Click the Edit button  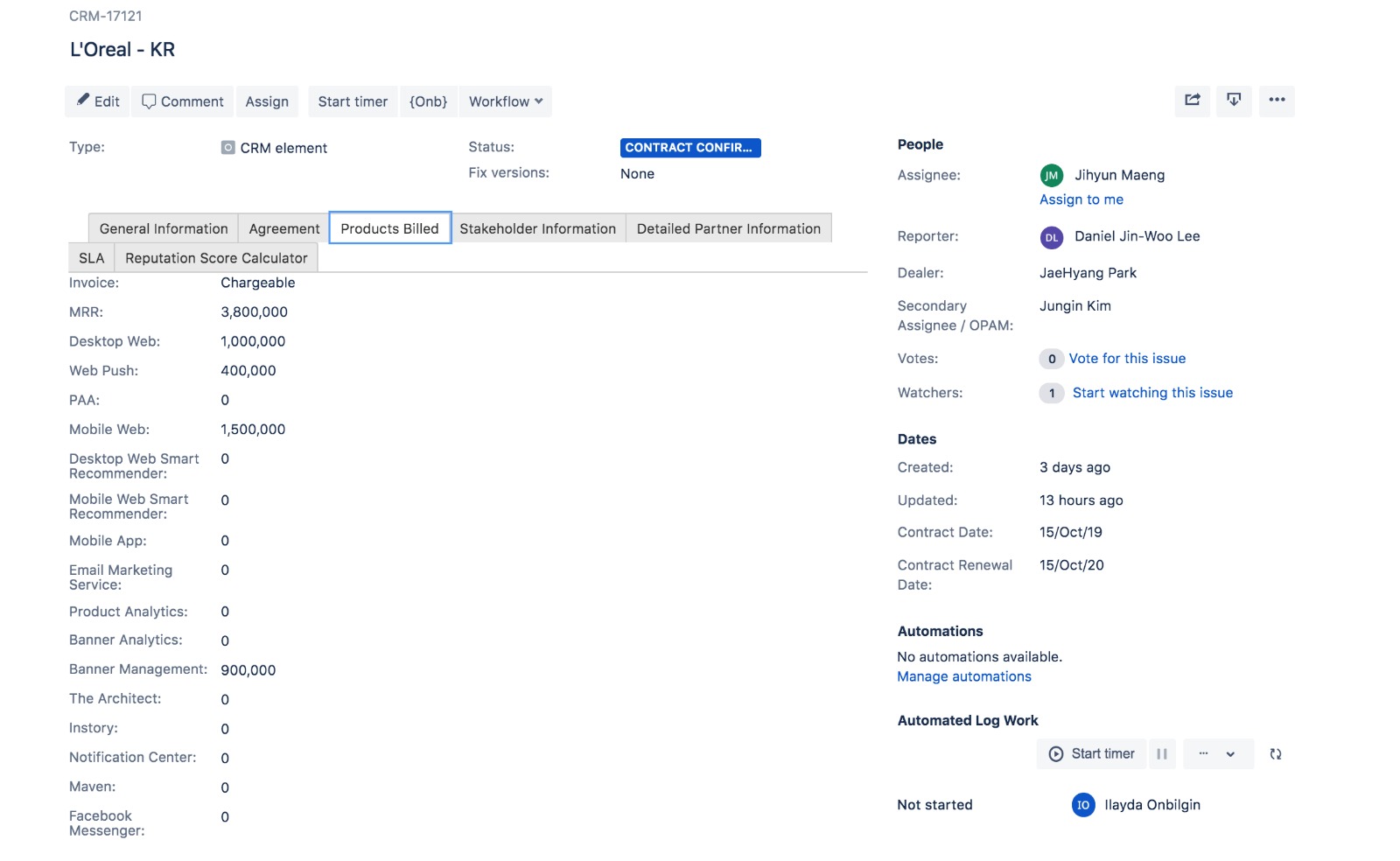(98, 101)
